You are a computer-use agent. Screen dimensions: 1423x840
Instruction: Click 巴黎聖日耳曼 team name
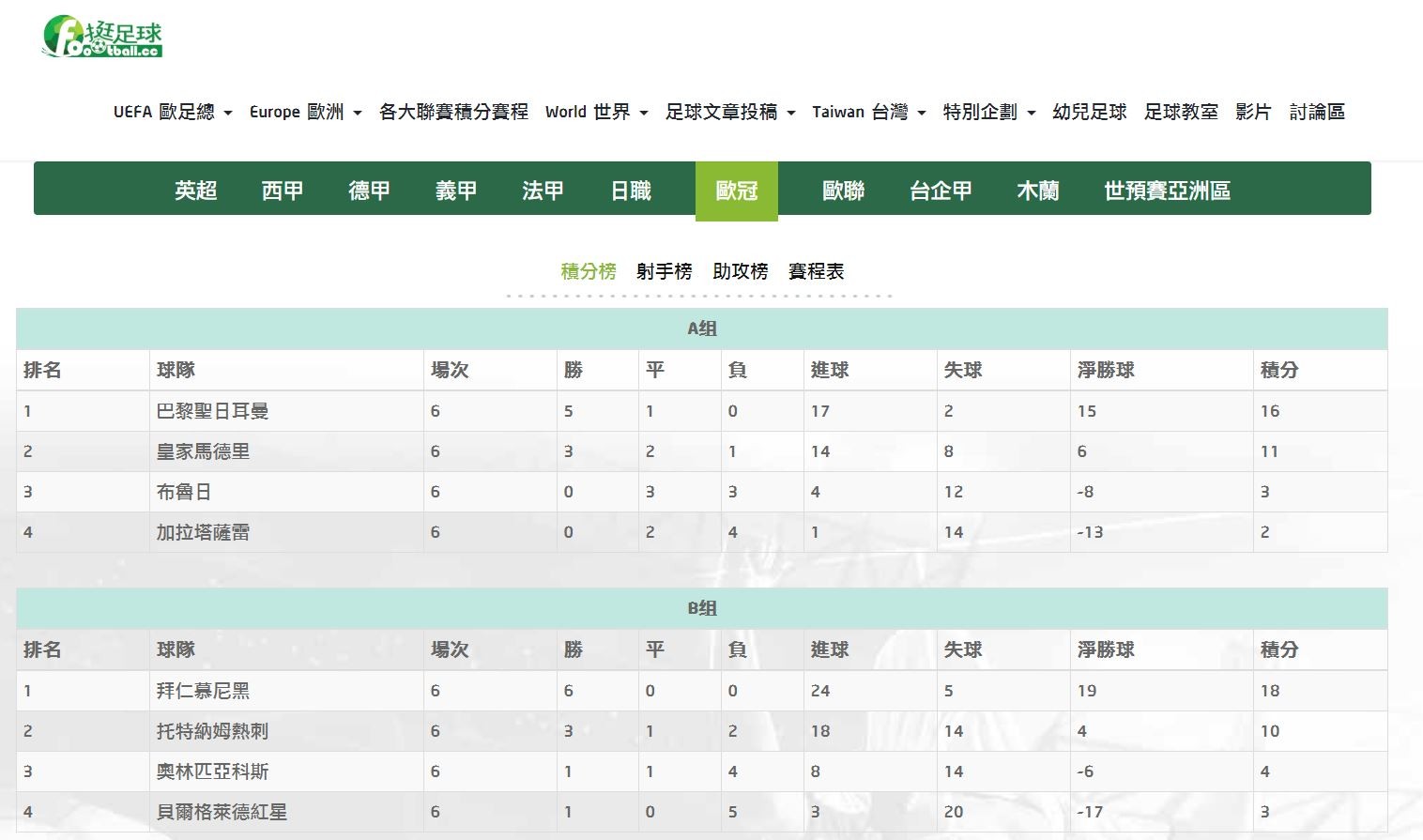pyautogui.click(x=213, y=411)
